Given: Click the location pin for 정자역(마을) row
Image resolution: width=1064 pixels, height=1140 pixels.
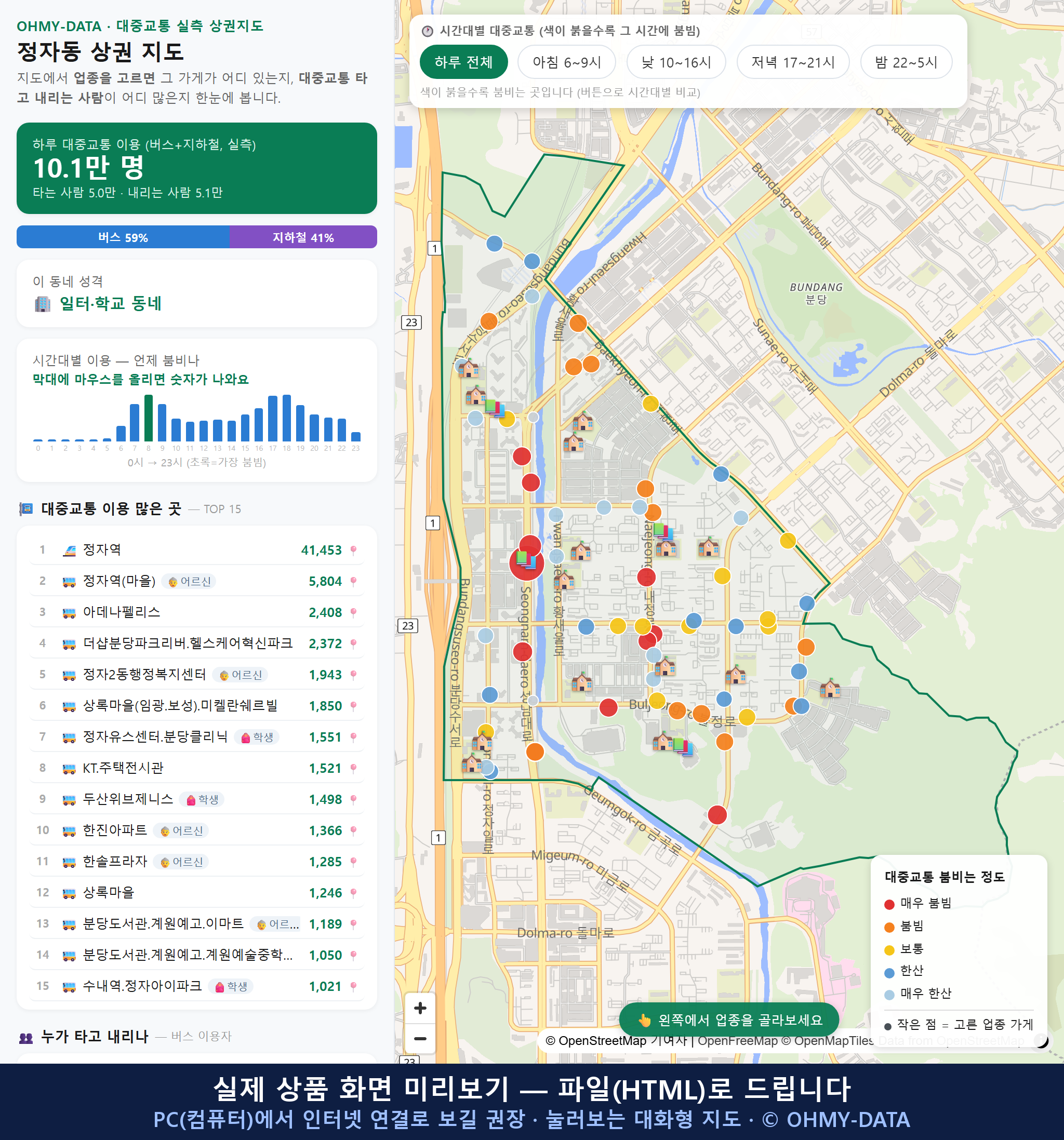Looking at the screenshot, I should [353, 582].
